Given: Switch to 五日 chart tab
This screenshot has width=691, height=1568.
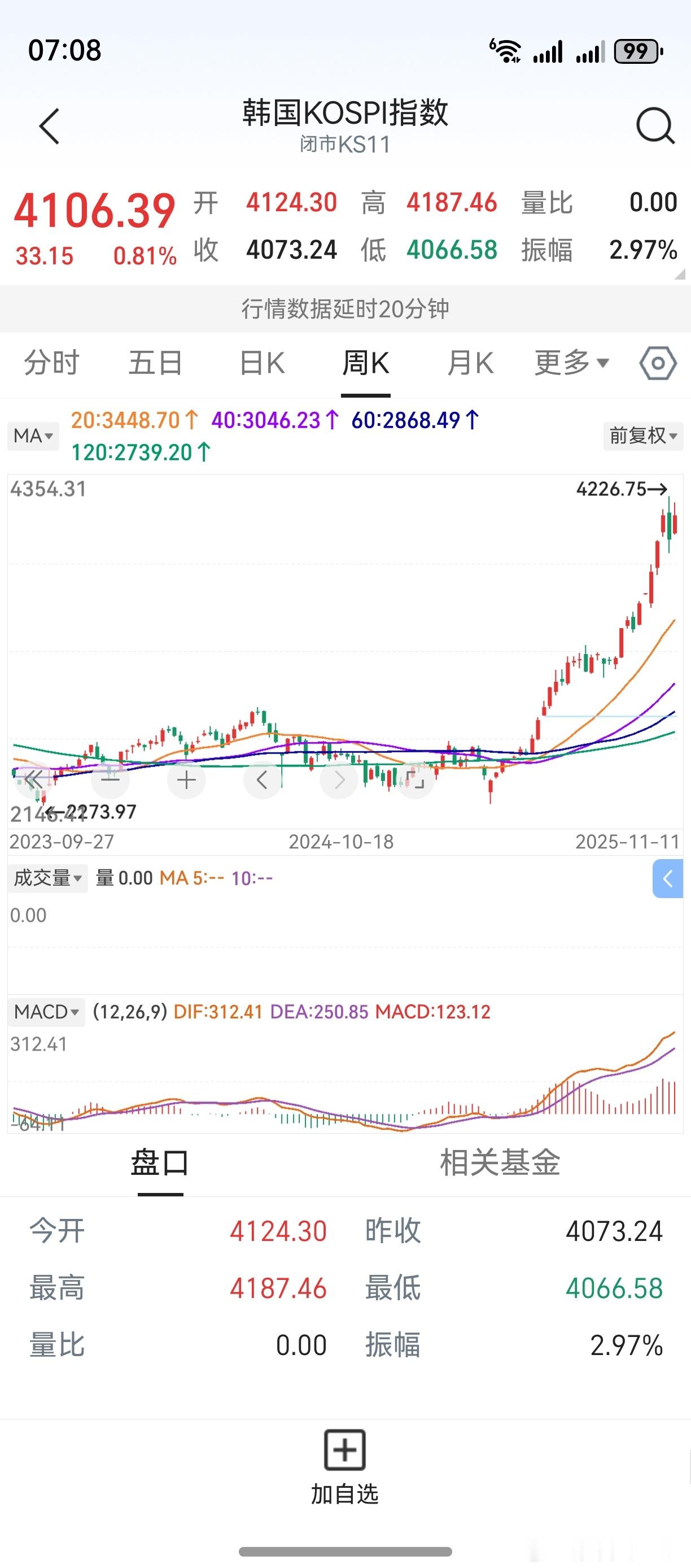Looking at the screenshot, I should click(x=156, y=363).
